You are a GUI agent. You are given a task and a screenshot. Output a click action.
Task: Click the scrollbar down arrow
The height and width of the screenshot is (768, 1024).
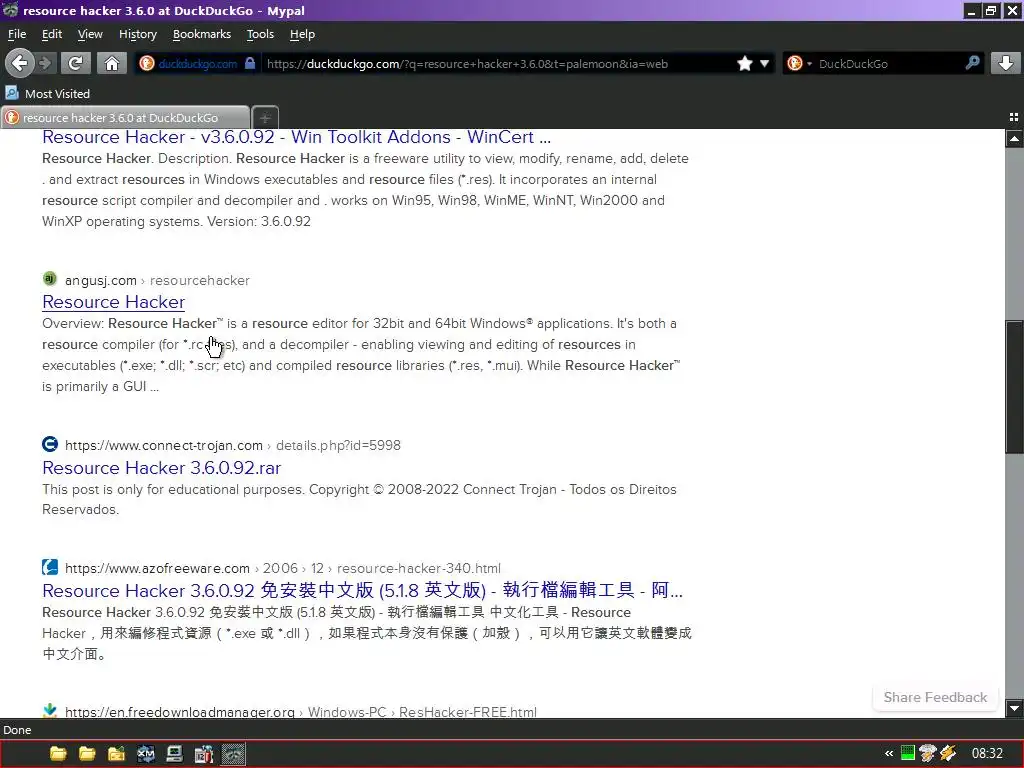click(1014, 708)
